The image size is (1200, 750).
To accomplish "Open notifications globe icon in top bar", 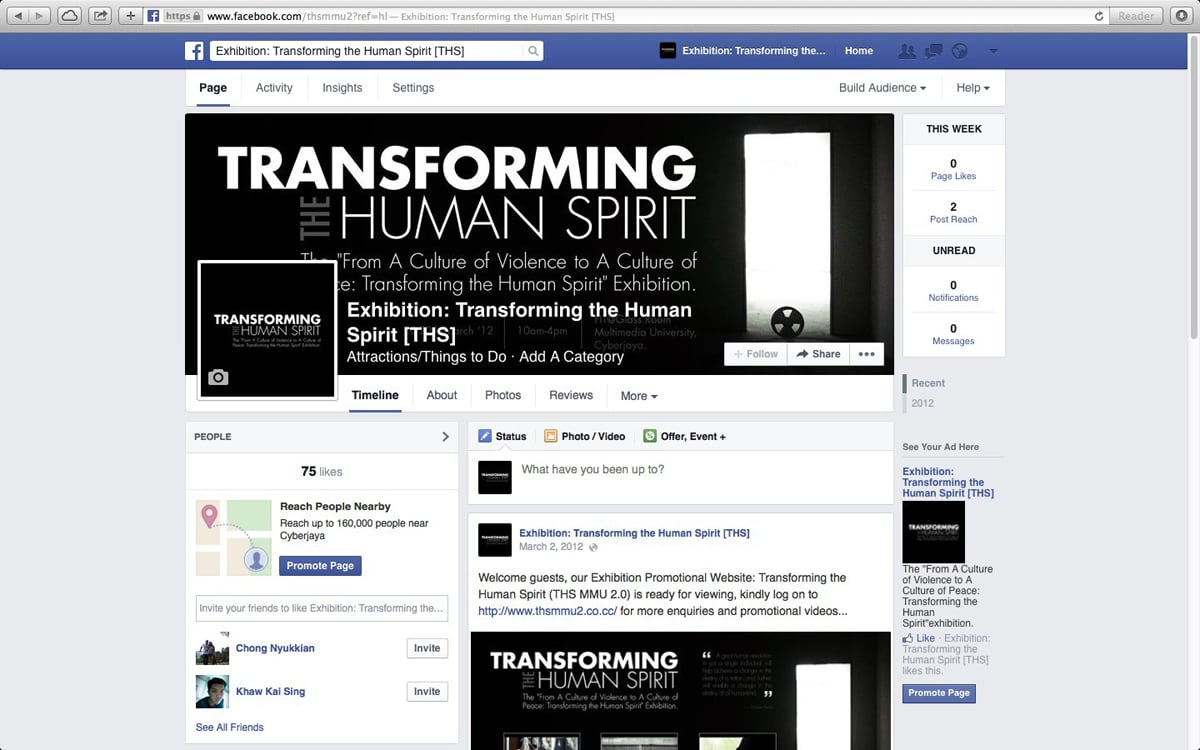I will (x=960, y=51).
